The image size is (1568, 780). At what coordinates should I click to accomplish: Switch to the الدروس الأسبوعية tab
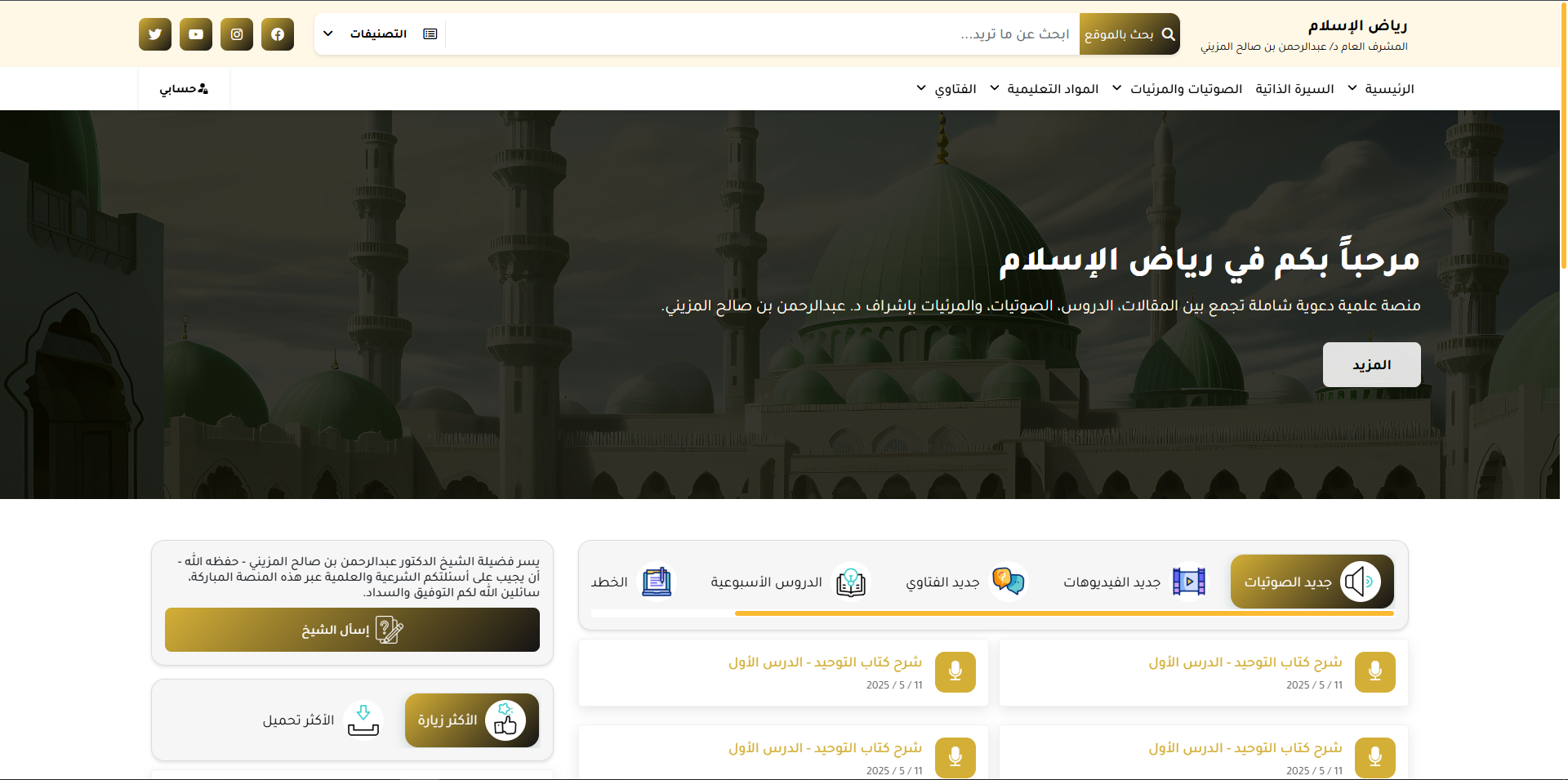(x=789, y=582)
